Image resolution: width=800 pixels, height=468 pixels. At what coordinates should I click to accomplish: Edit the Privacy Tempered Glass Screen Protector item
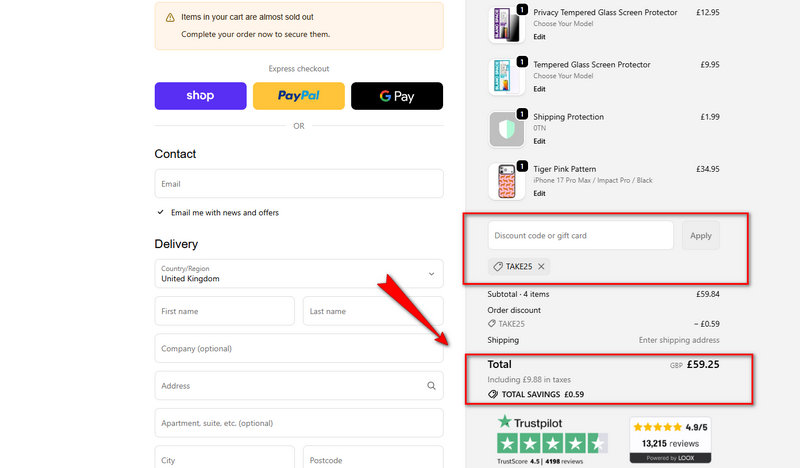coord(539,37)
